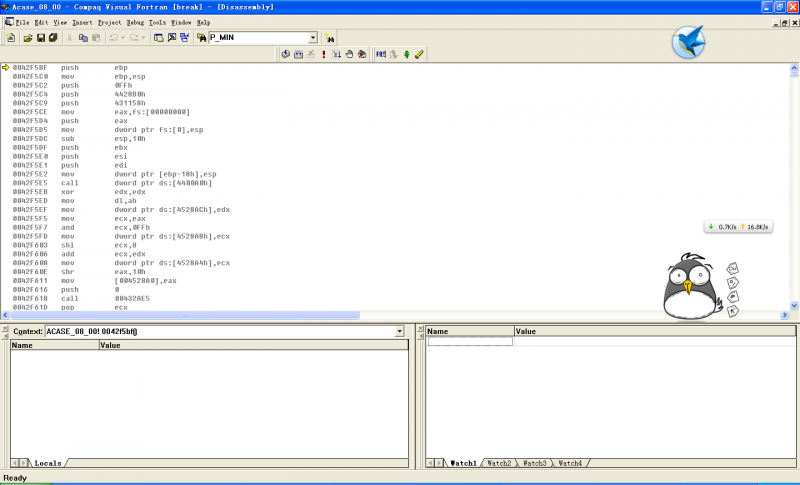Open Find in Files
Viewport: 800px width, 485px height.
[202, 38]
